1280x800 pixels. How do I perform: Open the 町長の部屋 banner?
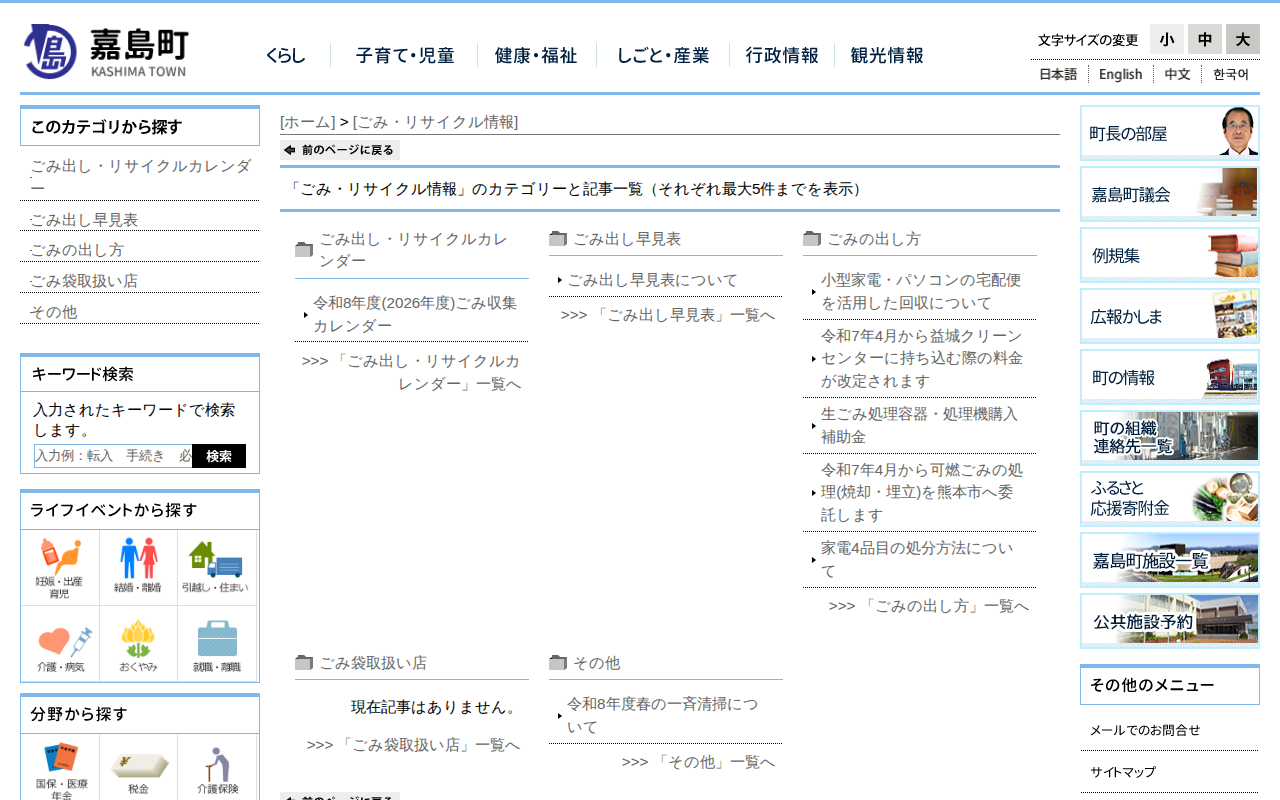[1169, 133]
